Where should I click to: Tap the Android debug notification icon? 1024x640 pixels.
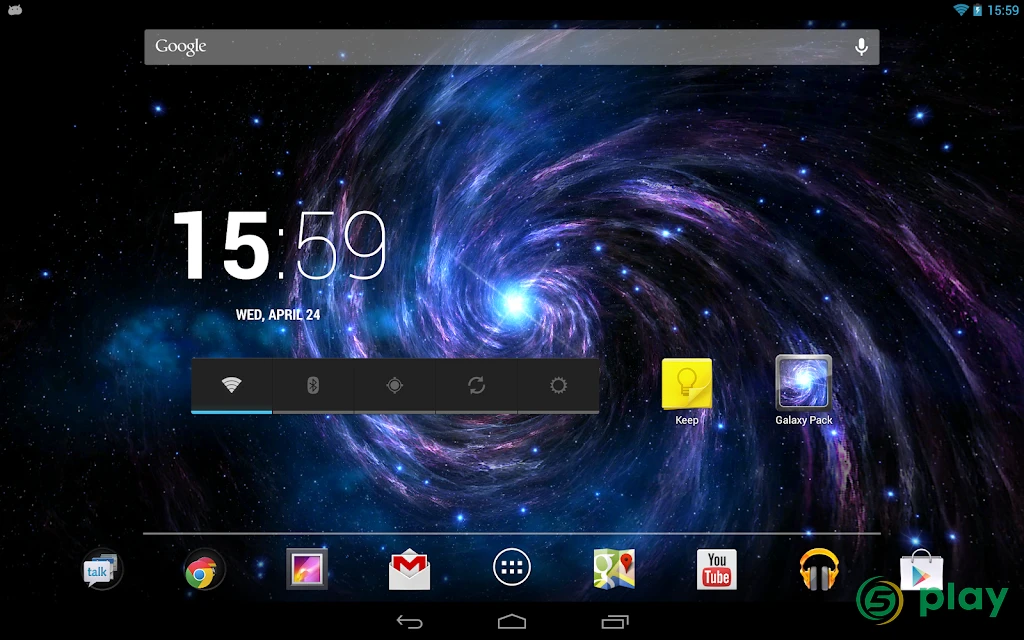click(15, 9)
